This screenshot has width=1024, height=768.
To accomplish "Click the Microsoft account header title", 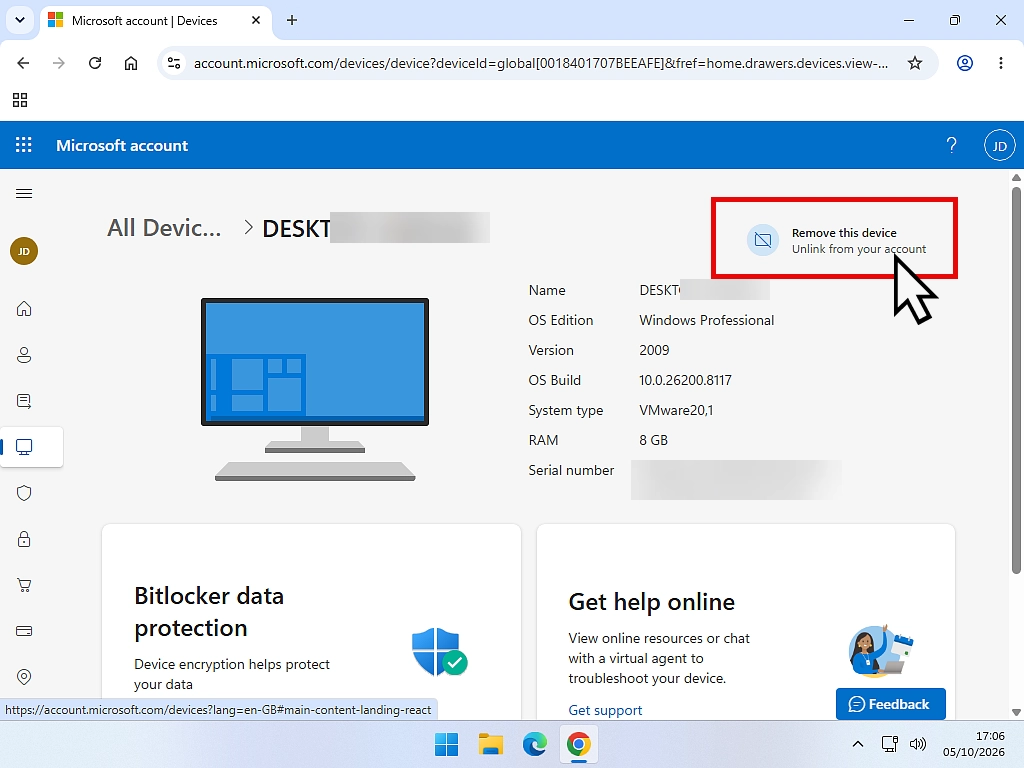I will (122, 146).
